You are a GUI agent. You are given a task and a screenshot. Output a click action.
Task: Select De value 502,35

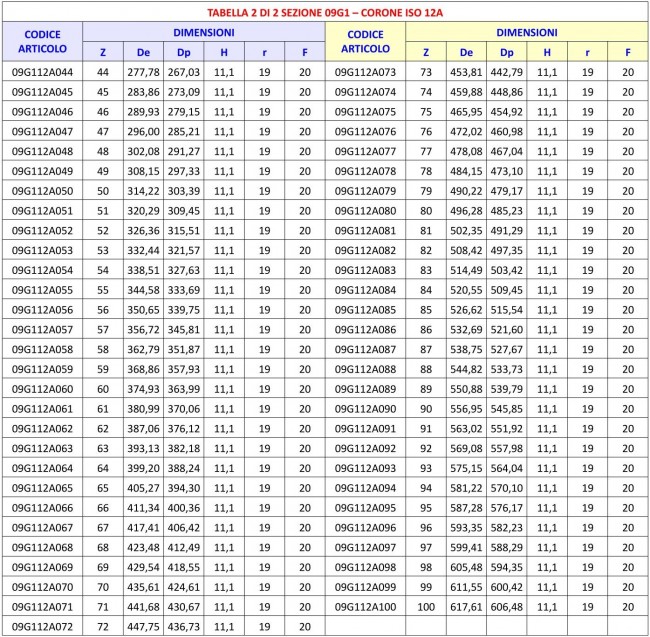466,231
